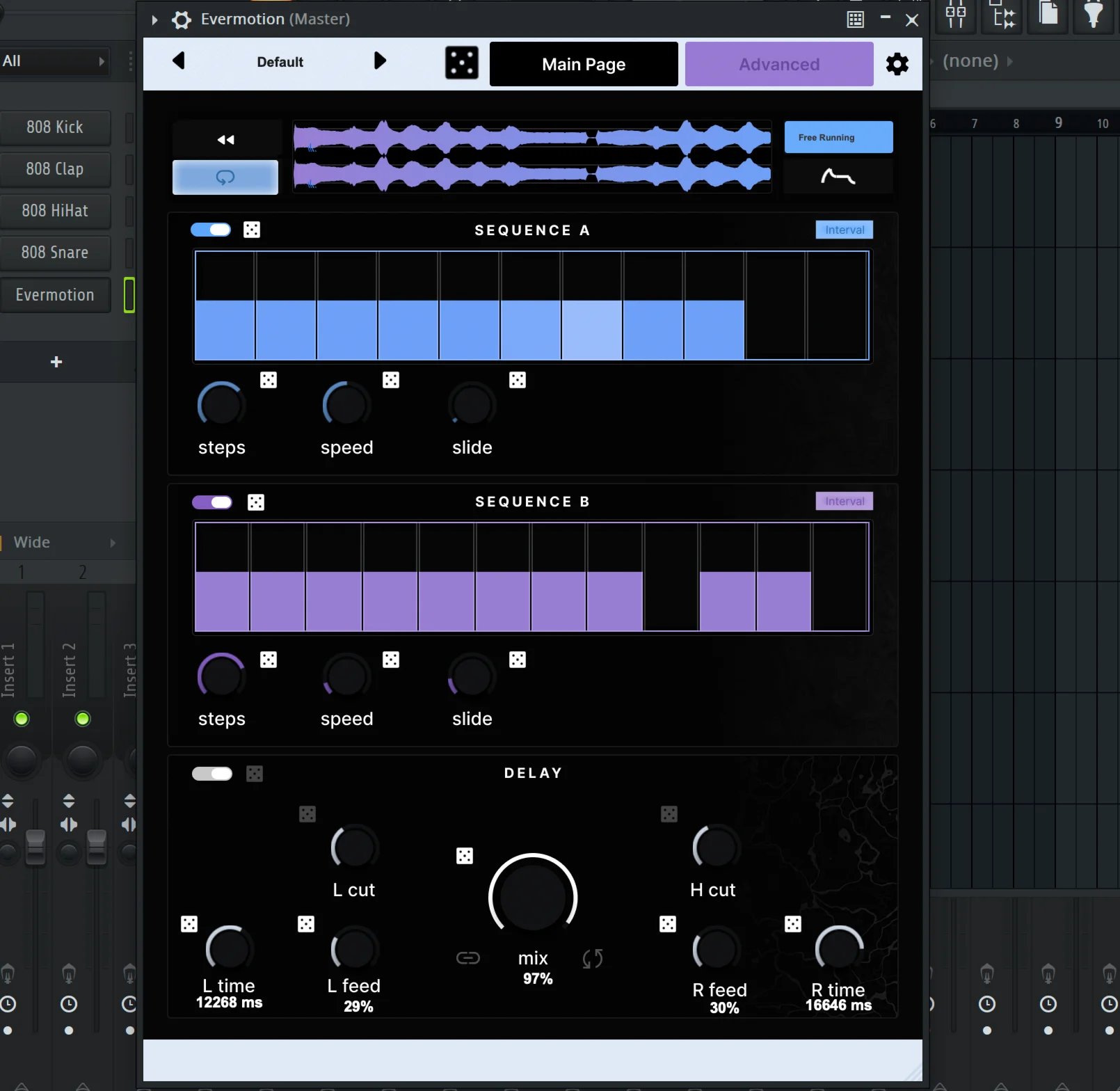
Task: Click the envelope curve shape icon
Action: click(838, 176)
